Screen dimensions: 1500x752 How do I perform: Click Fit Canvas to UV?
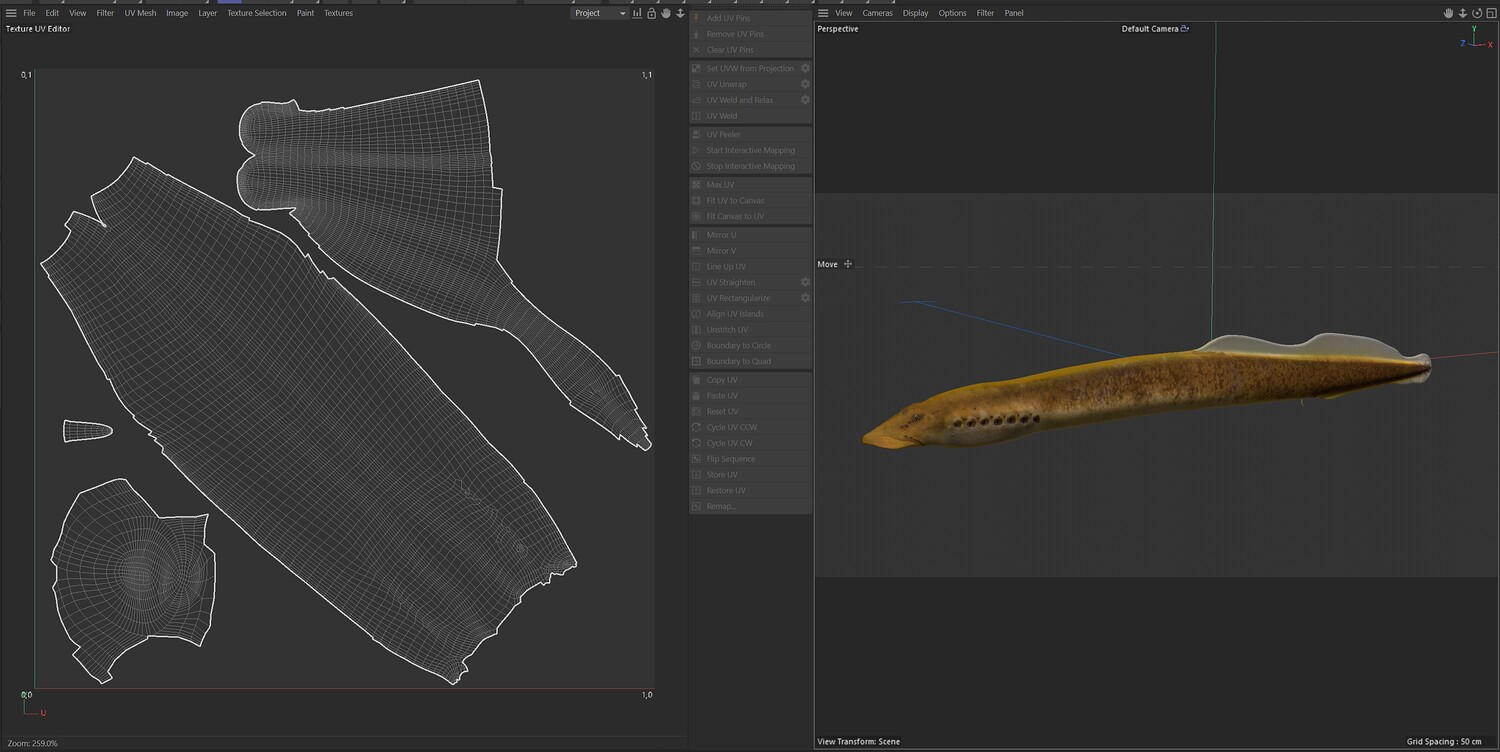pos(751,216)
